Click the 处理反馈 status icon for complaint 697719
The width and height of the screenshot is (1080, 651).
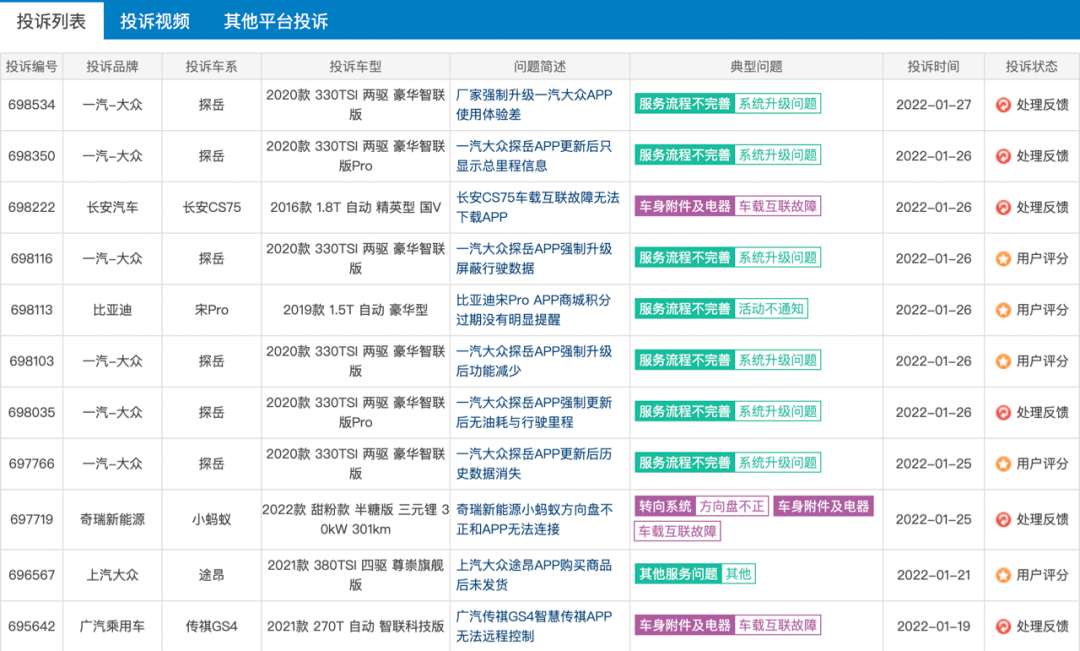pyautogui.click(x=1003, y=519)
